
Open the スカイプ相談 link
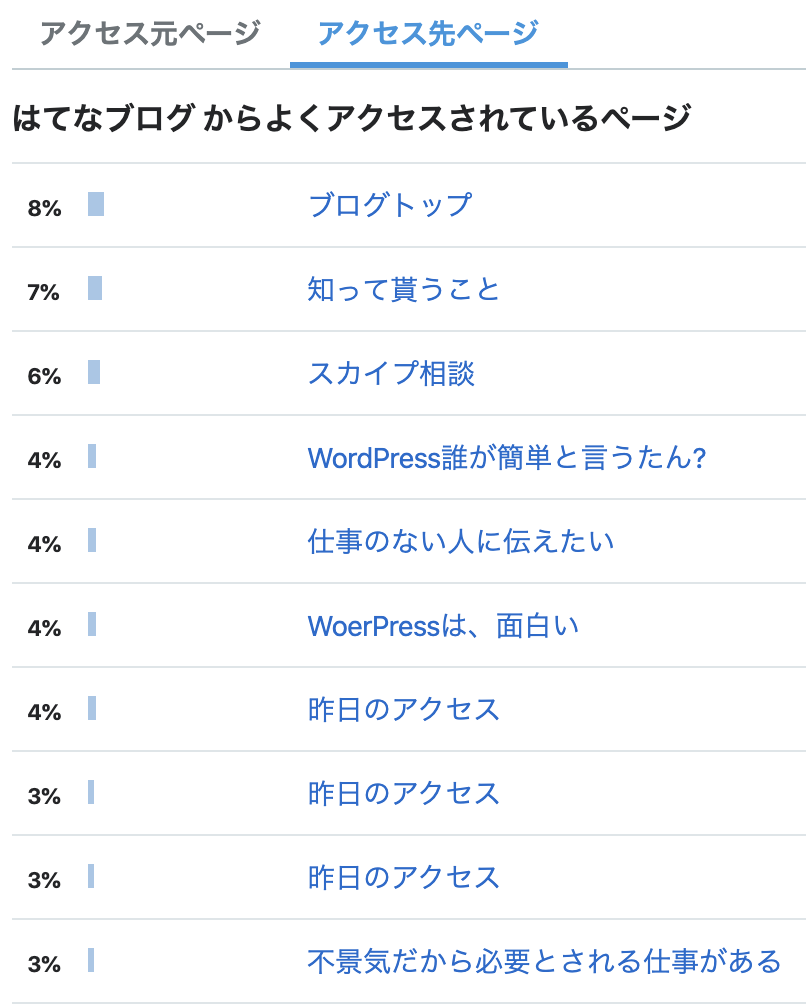tap(391, 374)
